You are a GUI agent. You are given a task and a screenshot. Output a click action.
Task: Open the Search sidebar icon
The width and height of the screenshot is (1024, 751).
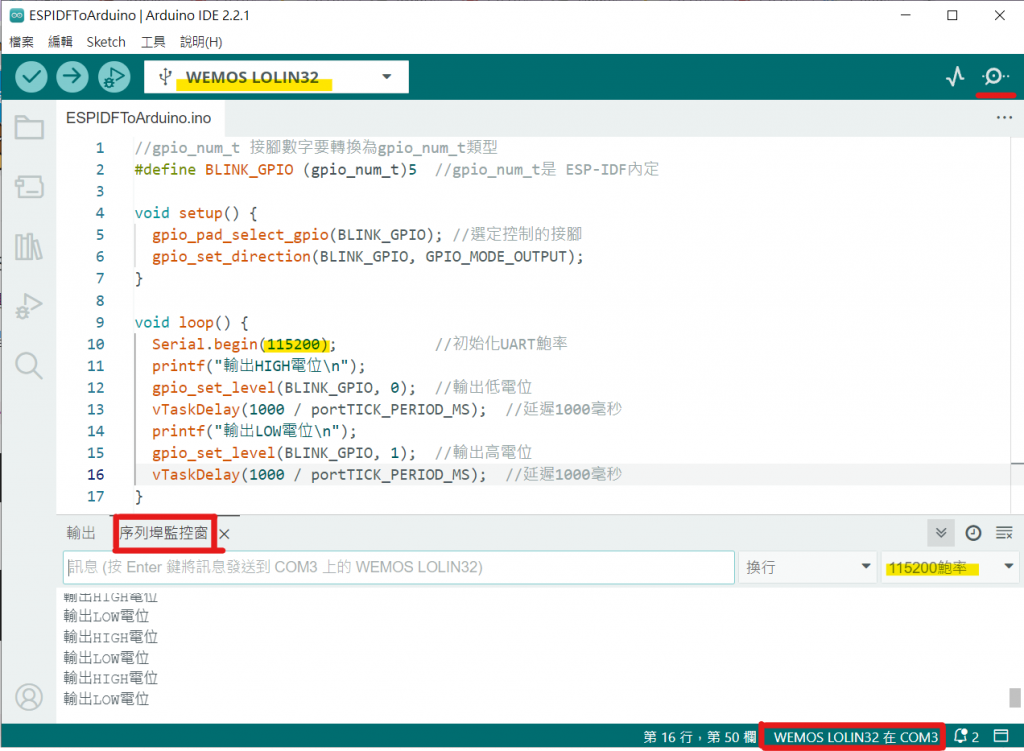29,366
